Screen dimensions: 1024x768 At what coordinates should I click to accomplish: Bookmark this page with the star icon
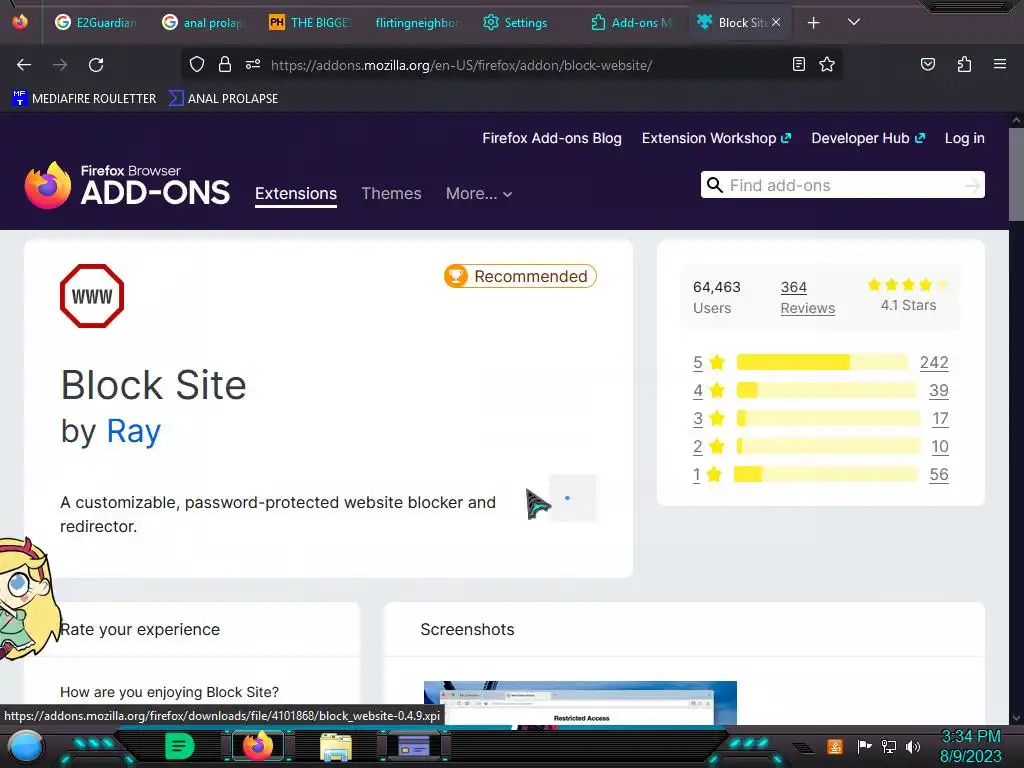pyautogui.click(x=827, y=64)
